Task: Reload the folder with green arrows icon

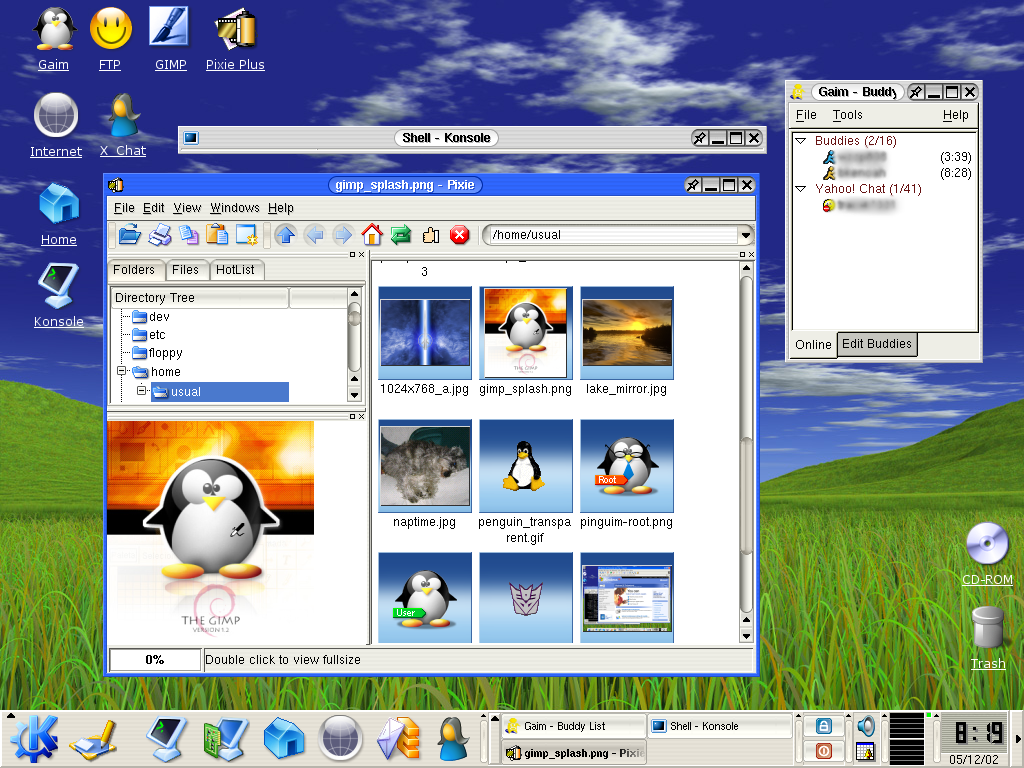Action: [x=400, y=234]
